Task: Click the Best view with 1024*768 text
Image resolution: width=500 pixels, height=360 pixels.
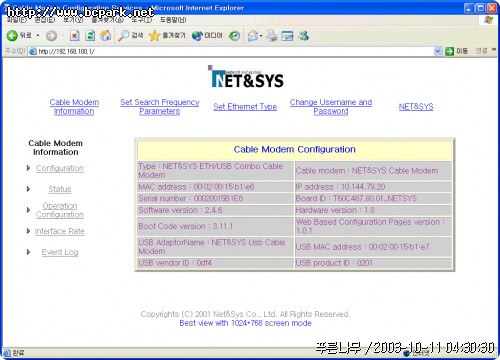Action: coord(245,323)
